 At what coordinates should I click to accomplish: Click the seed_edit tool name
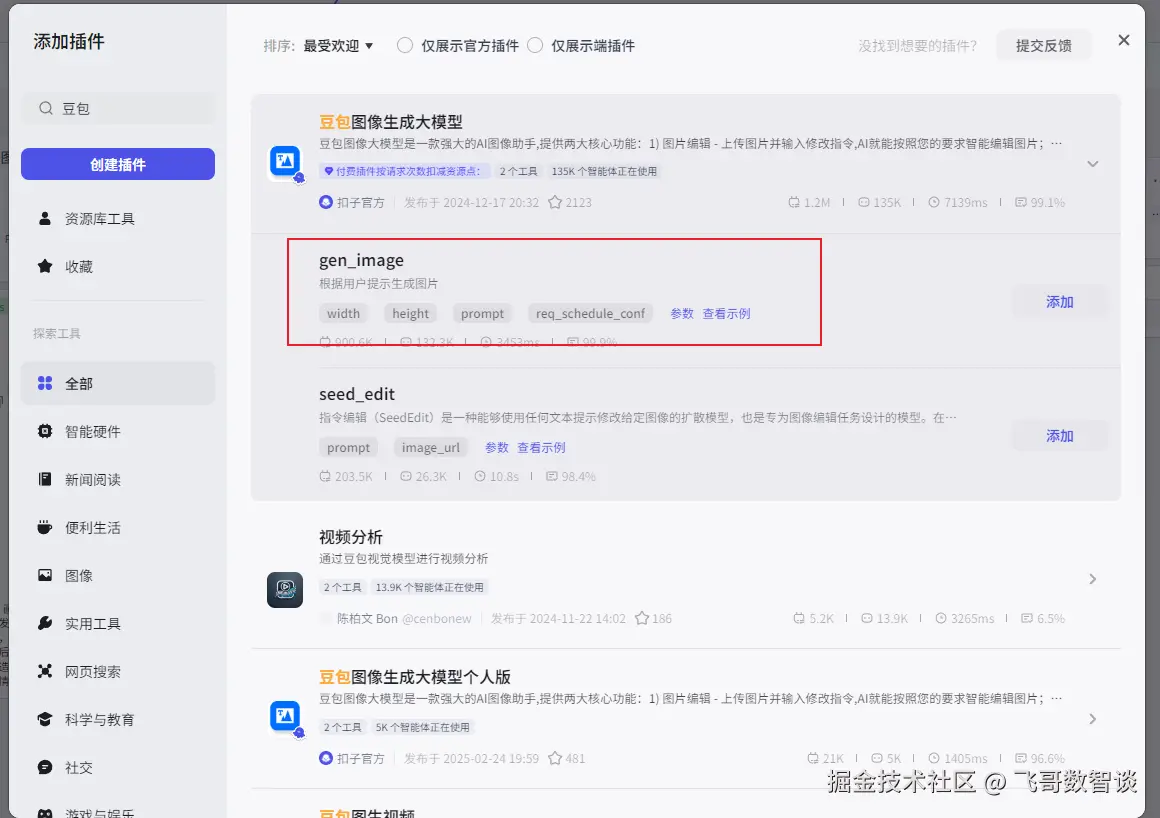[357, 394]
